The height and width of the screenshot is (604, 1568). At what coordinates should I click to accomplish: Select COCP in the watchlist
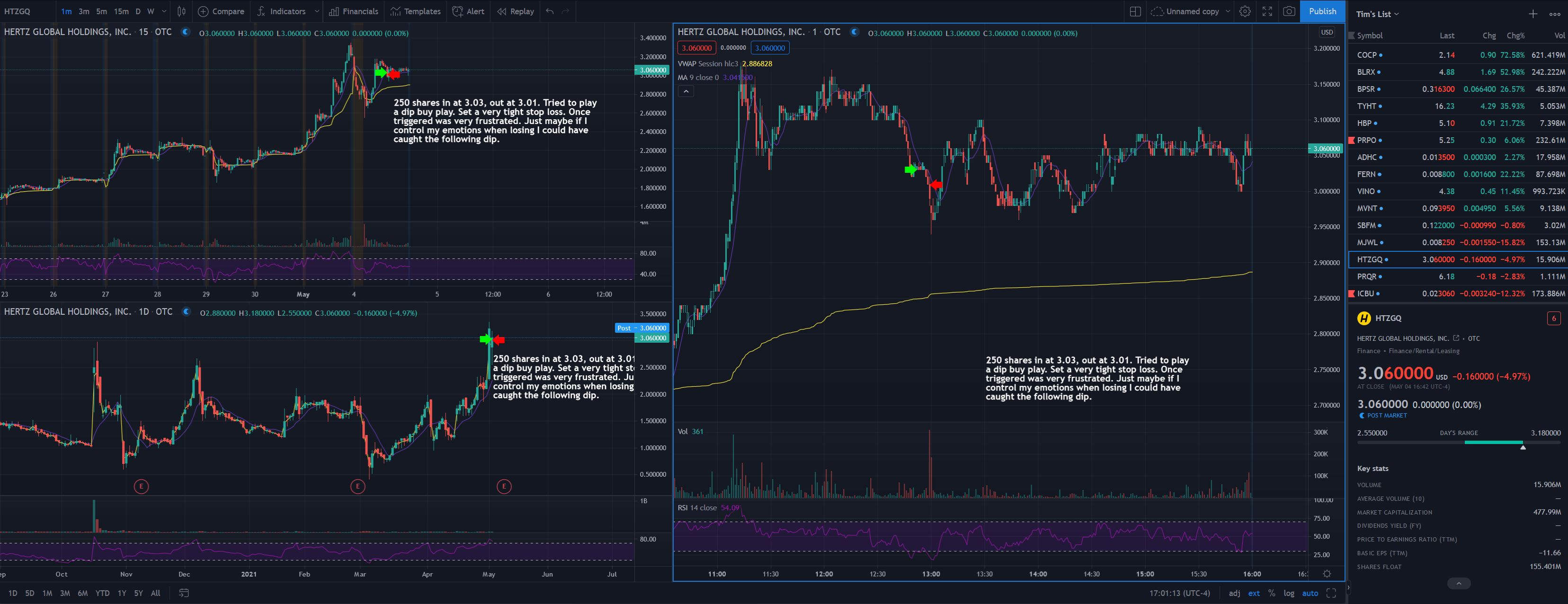click(1366, 55)
